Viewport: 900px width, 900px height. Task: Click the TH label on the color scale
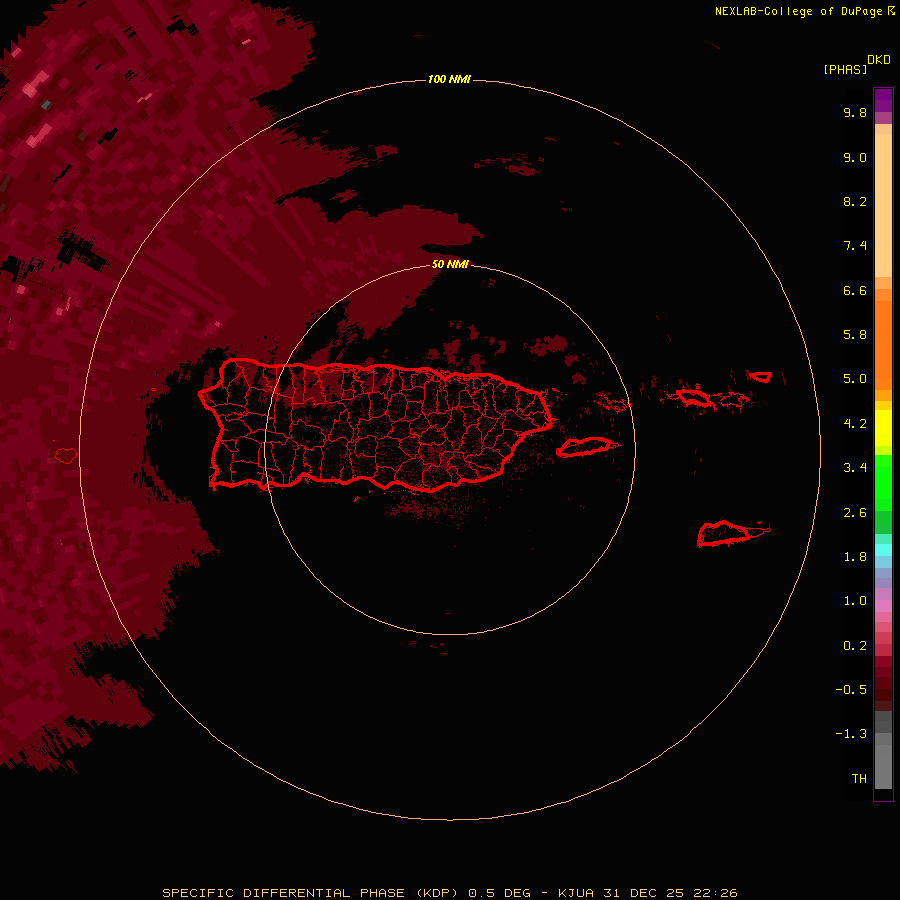[x=859, y=779]
